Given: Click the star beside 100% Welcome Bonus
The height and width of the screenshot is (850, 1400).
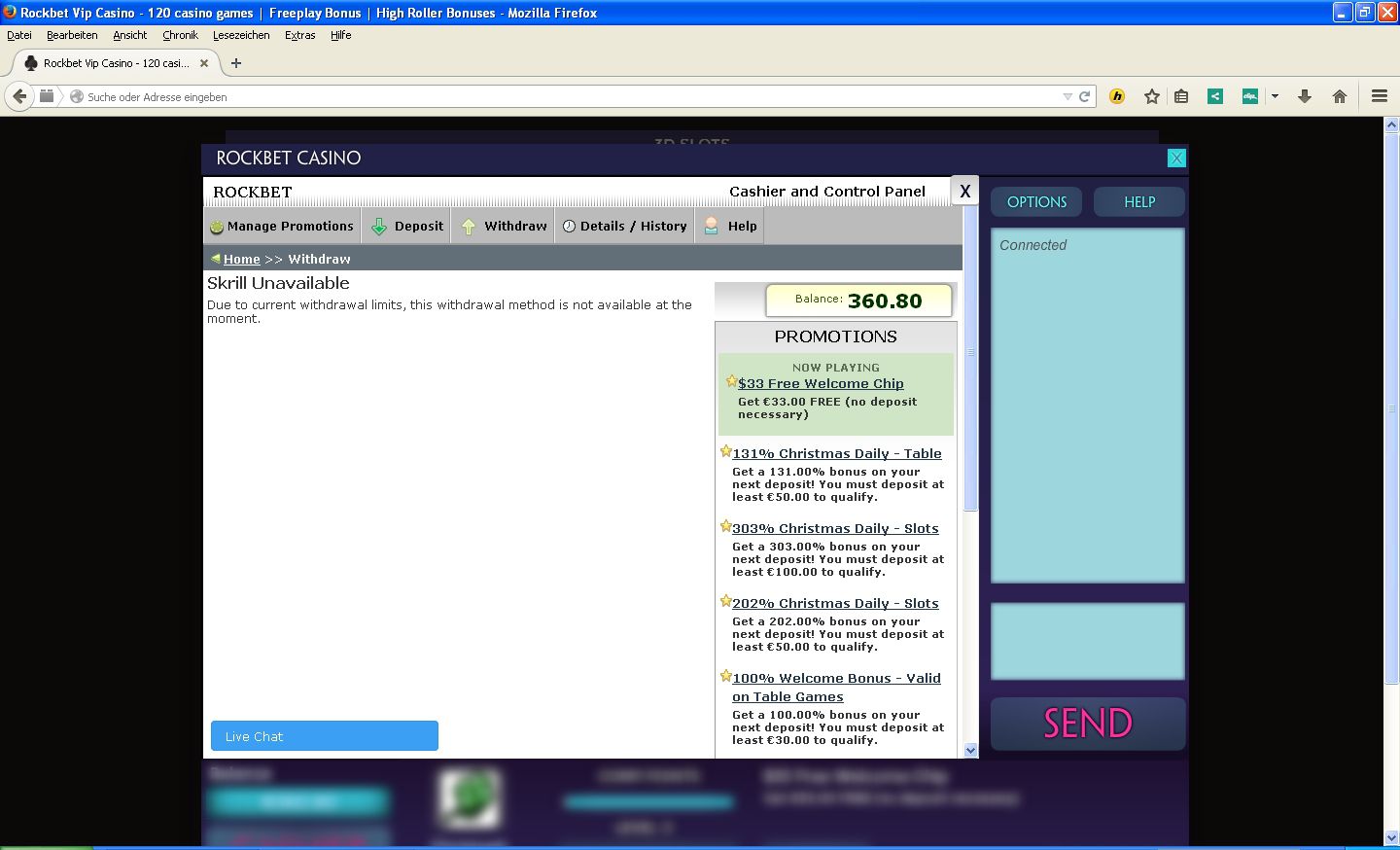Looking at the screenshot, I should pos(725,676).
